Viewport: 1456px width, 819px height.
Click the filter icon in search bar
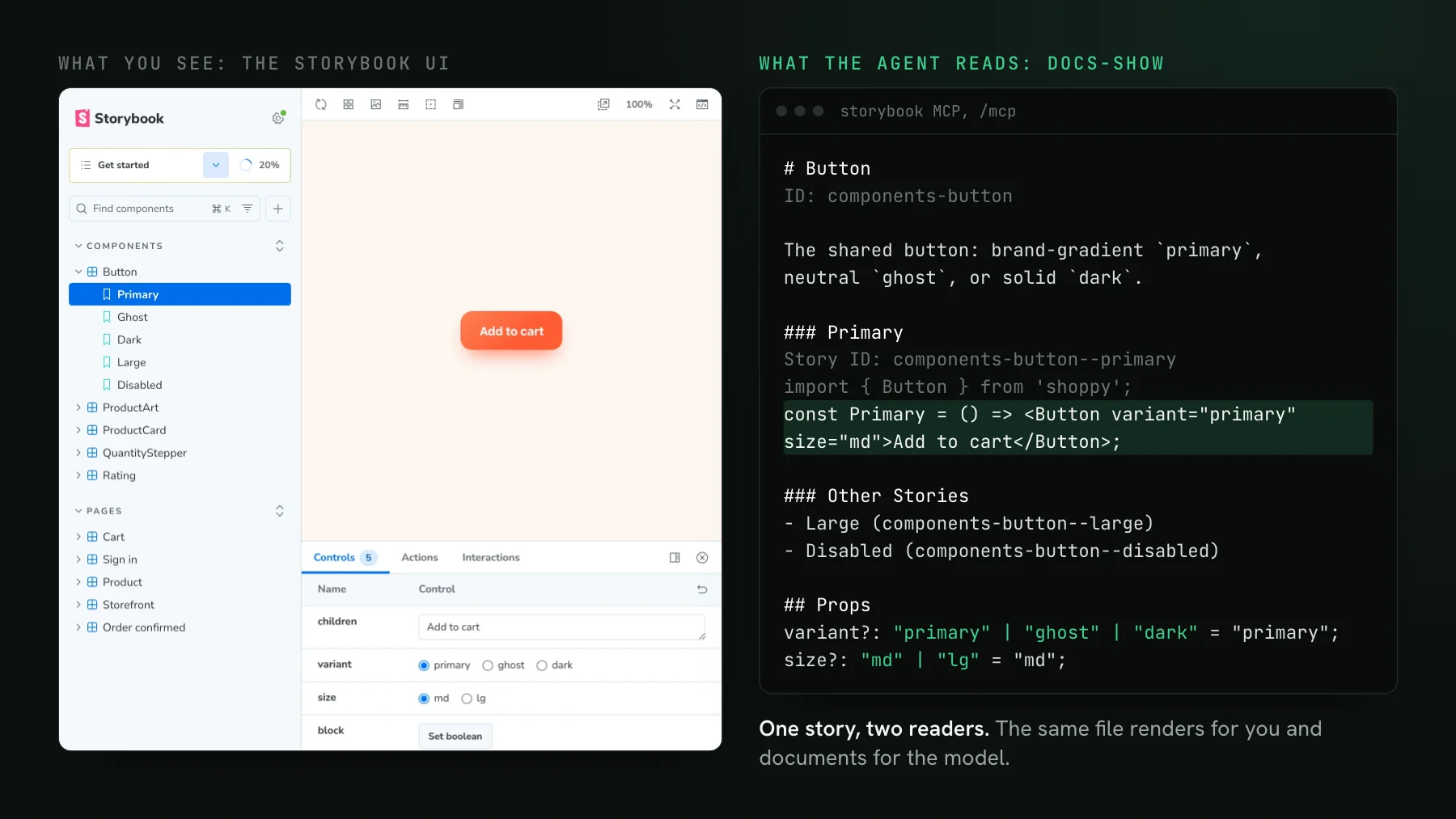point(248,209)
